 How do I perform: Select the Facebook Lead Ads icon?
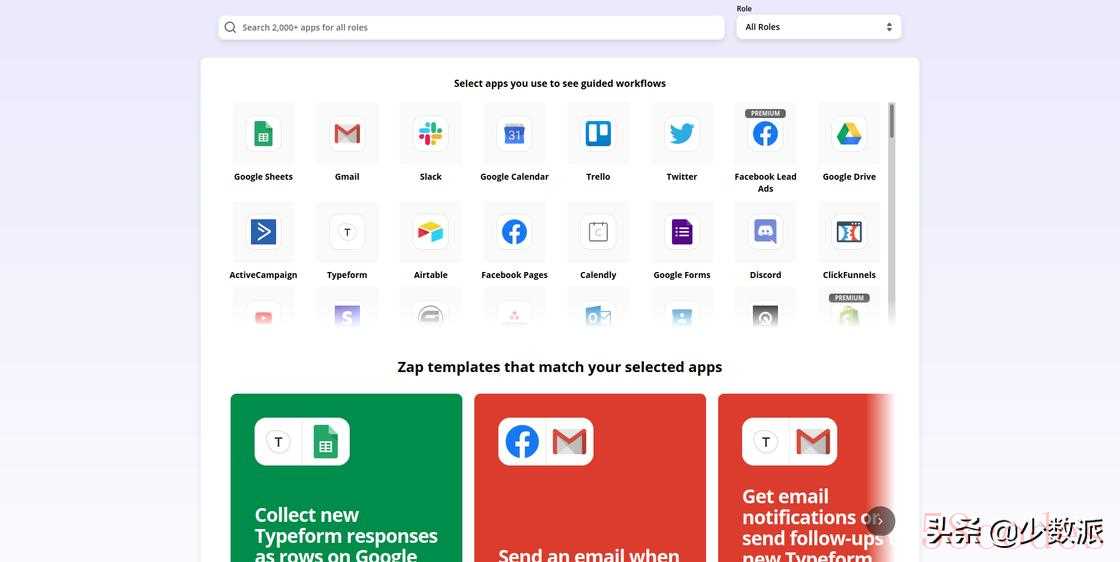766,134
